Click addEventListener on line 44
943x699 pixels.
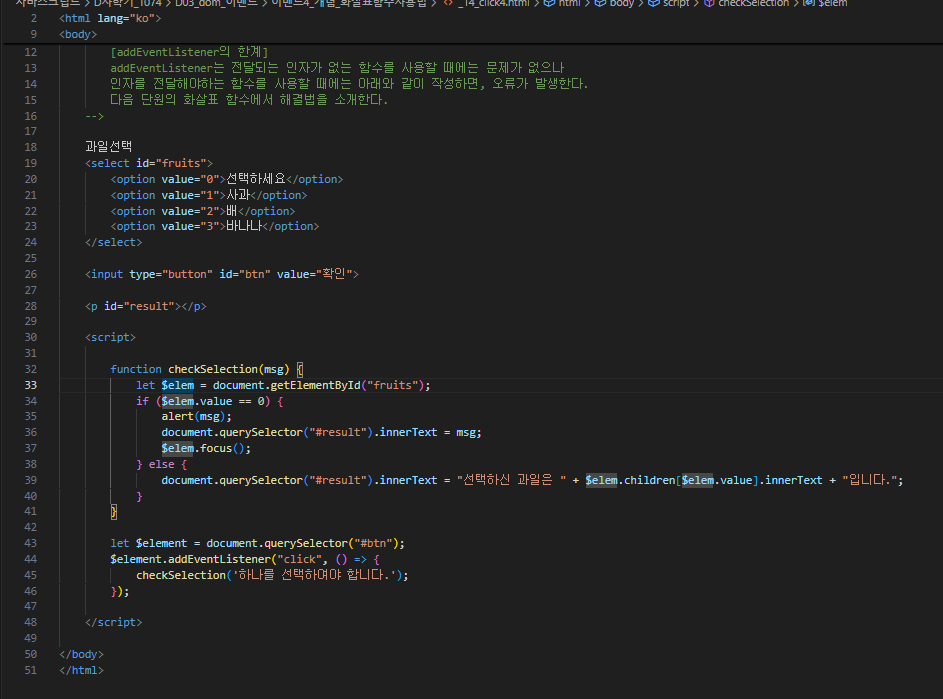tap(220, 559)
